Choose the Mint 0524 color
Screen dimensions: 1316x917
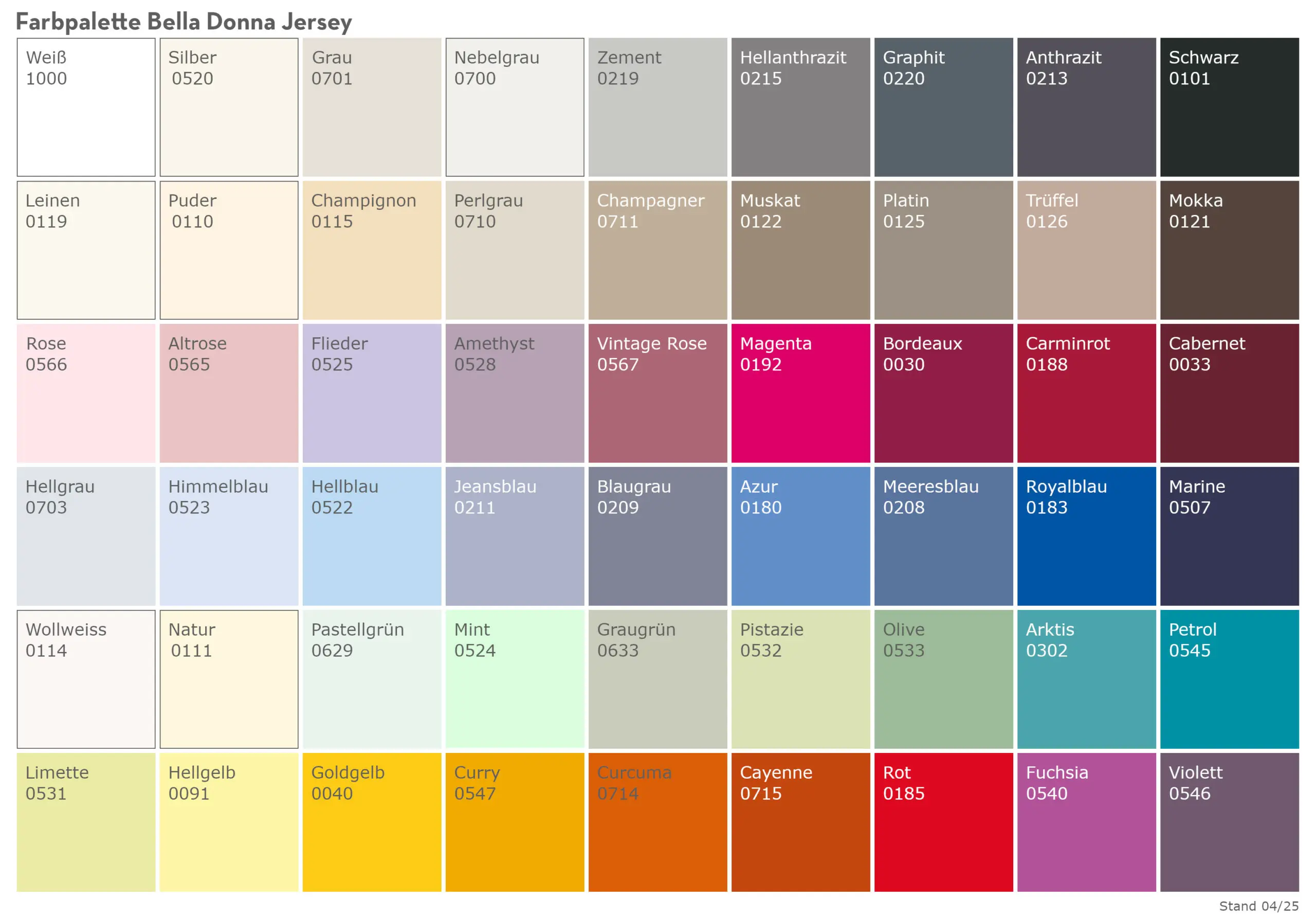coord(514,679)
